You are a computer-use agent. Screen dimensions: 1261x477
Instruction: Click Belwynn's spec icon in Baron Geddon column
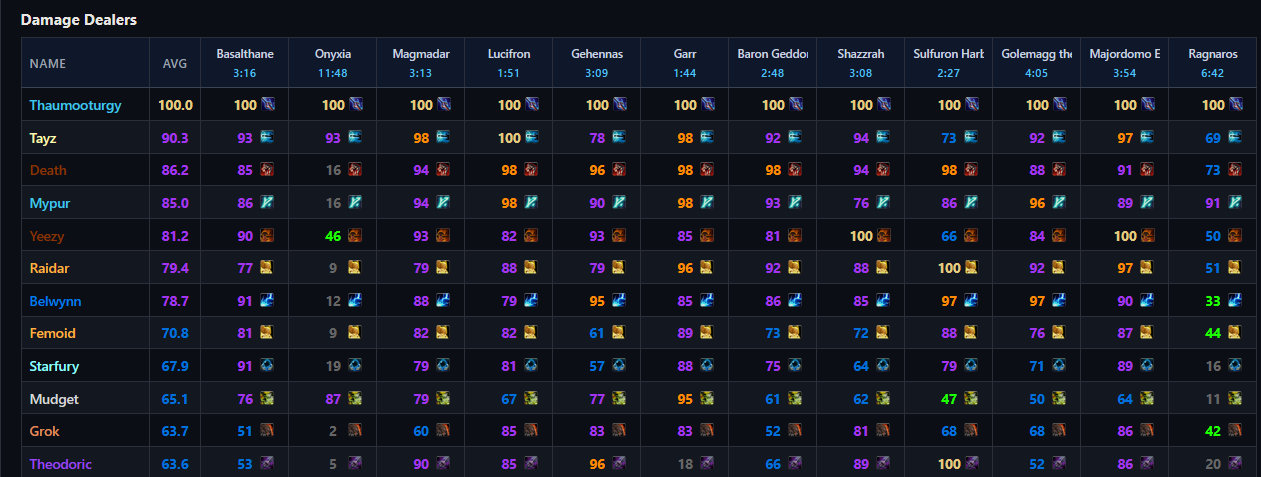pos(795,301)
